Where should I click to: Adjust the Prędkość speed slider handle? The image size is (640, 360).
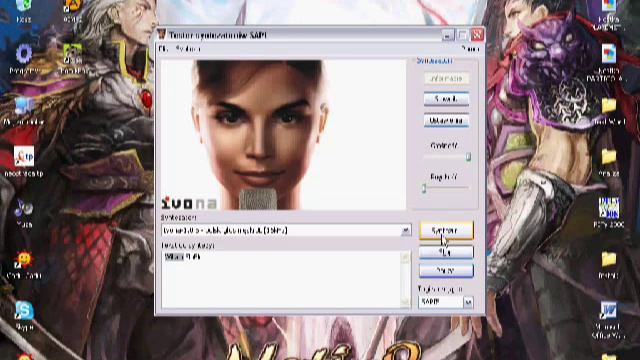click(x=424, y=188)
